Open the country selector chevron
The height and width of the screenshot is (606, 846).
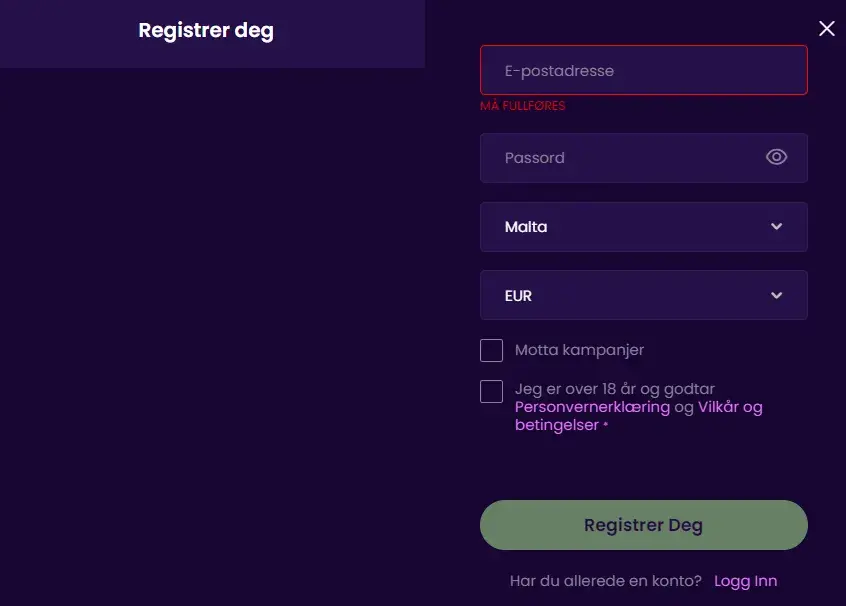pos(776,227)
